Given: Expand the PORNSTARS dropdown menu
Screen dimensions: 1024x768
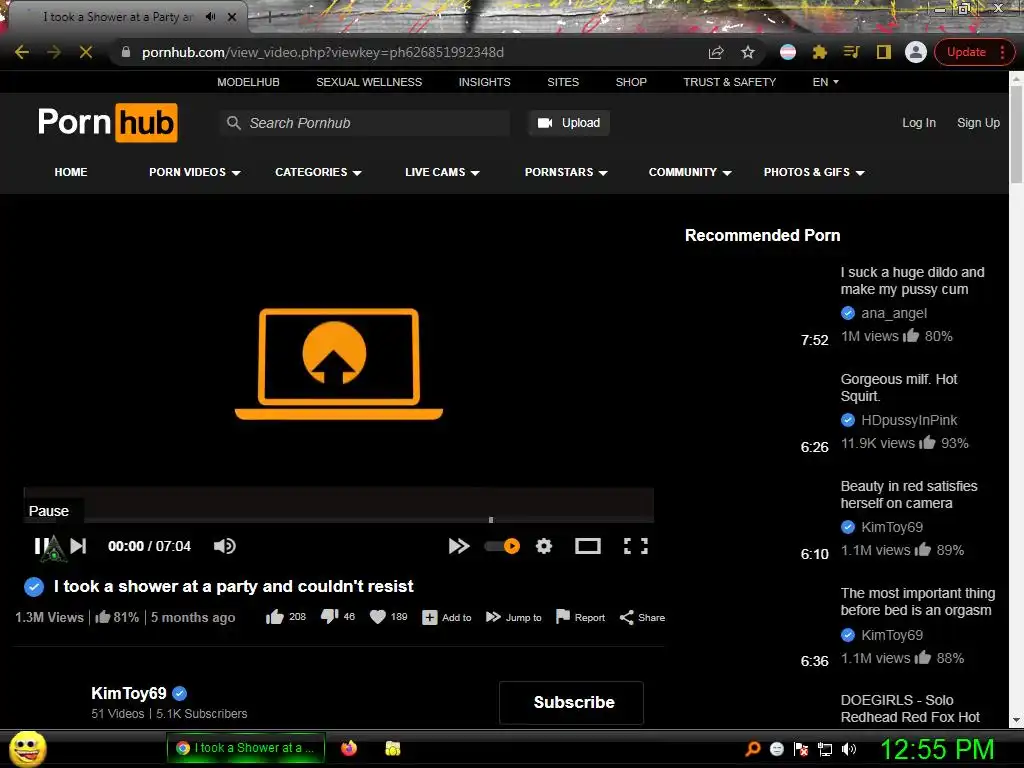Looking at the screenshot, I should click(x=566, y=172).
